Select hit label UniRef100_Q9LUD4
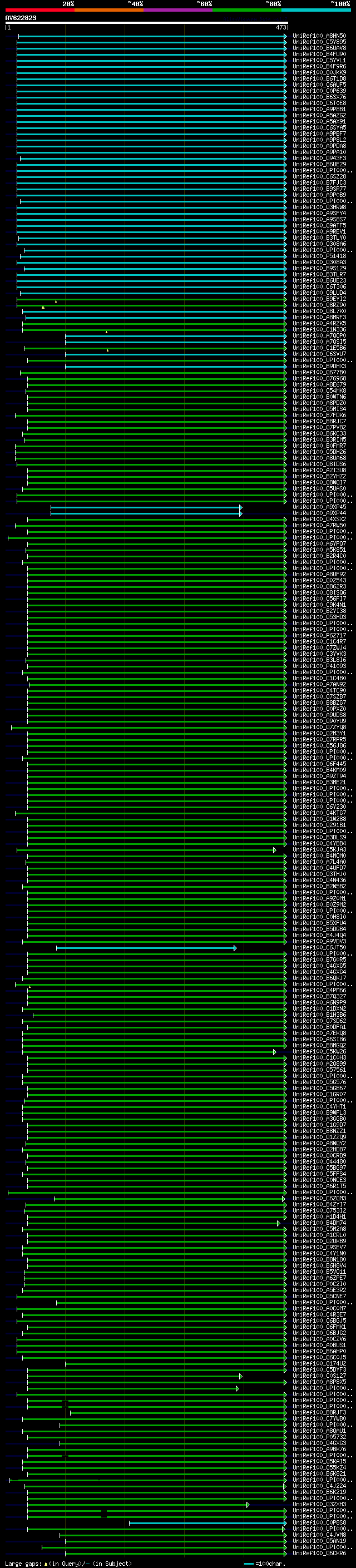Image resolution: width=356 pixels, height=1568 pixels. coord(319,293)
